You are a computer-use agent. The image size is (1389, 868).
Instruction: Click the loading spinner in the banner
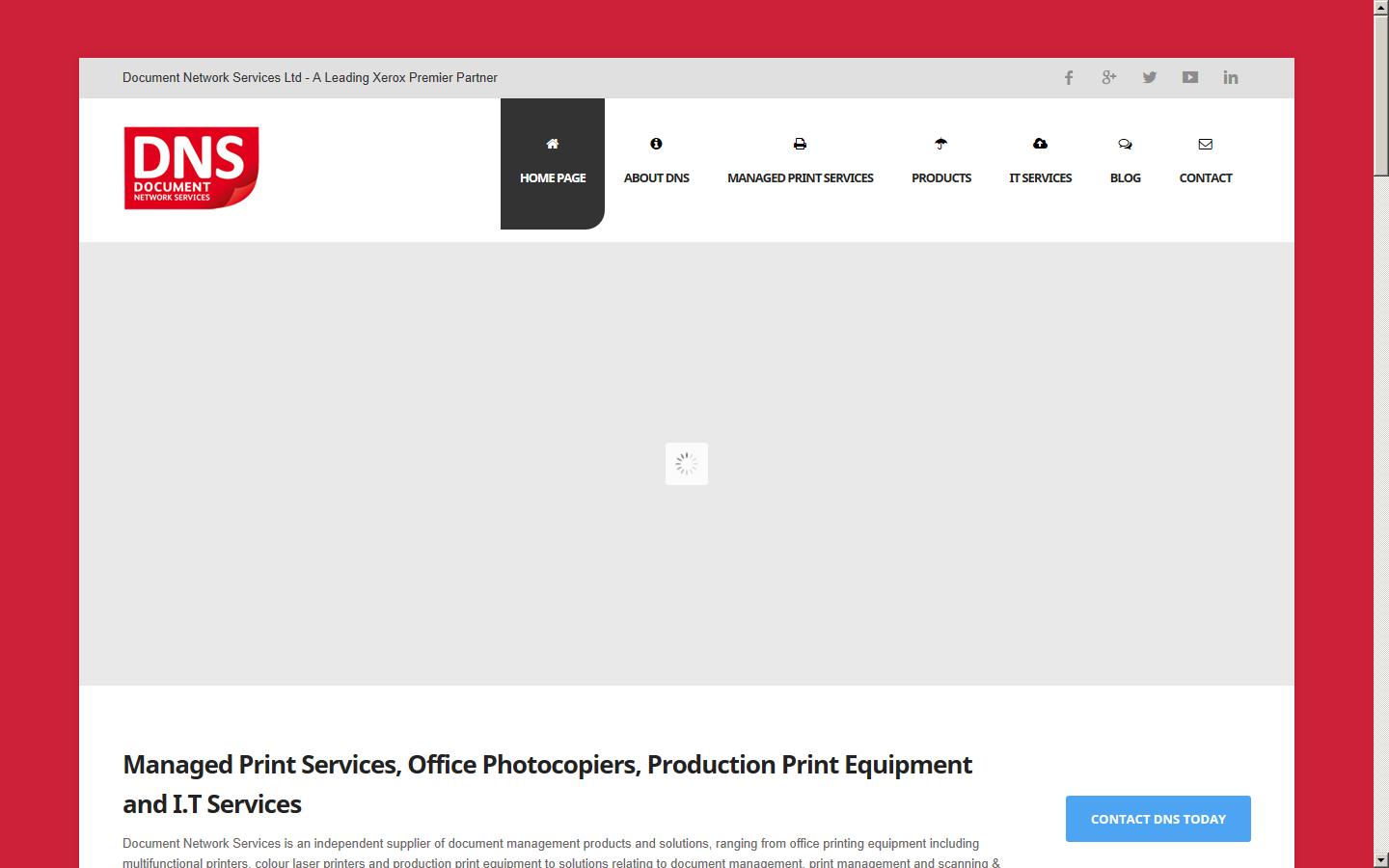(686, 463)
